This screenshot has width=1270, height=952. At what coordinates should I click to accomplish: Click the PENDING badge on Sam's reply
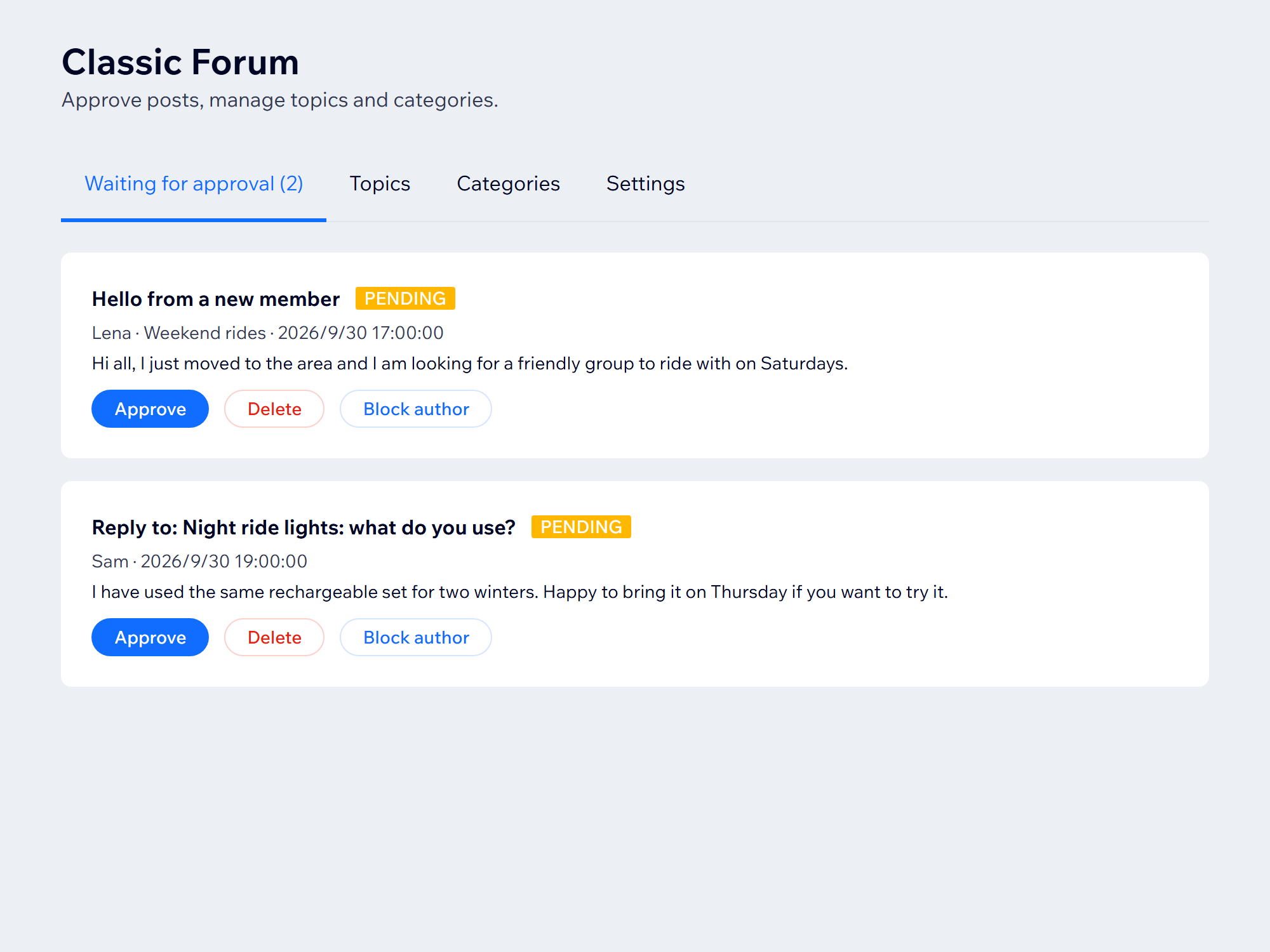click(581, 527)
